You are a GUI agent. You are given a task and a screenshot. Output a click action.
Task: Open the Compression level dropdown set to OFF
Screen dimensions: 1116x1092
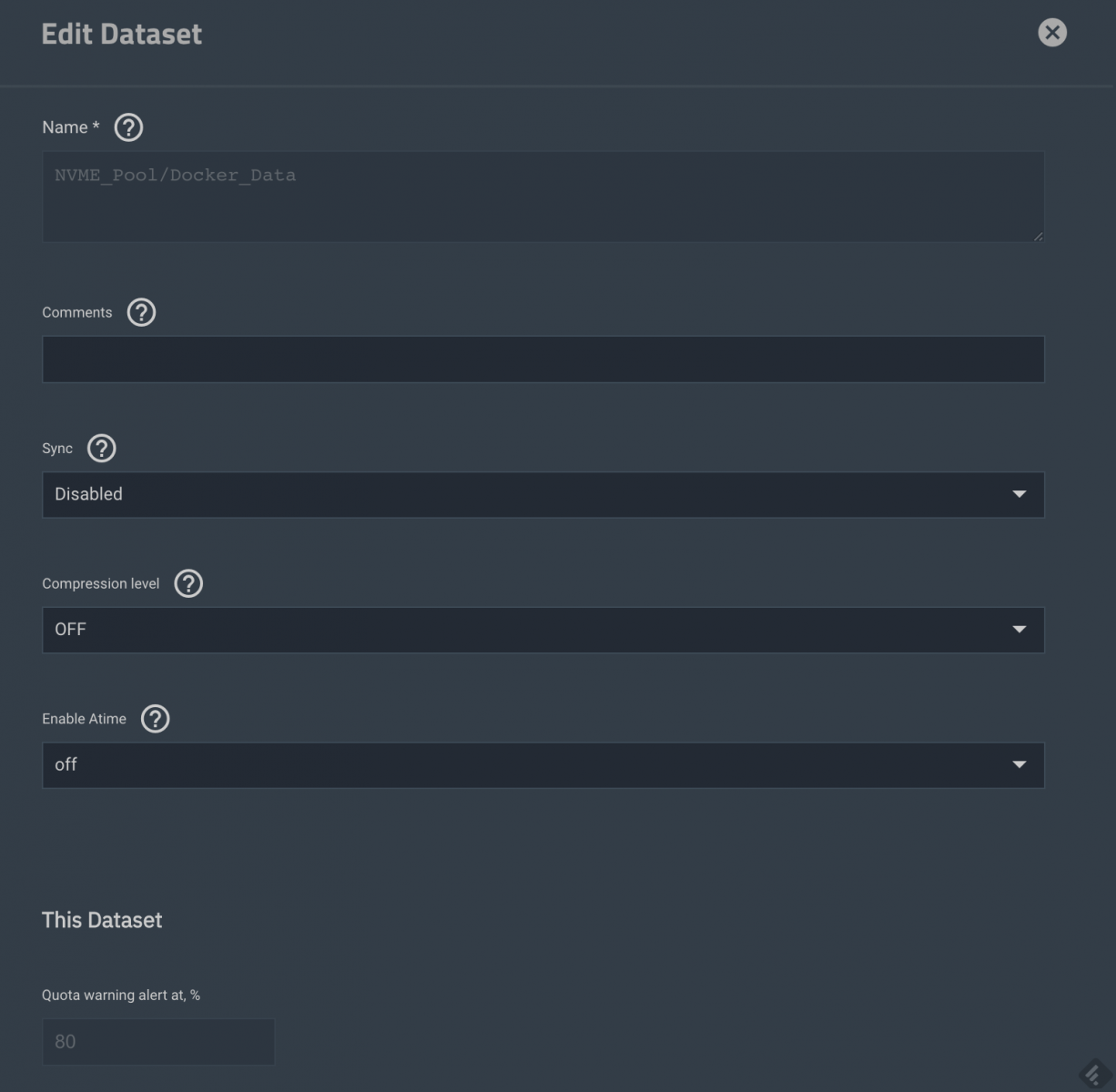pos(543,630)
